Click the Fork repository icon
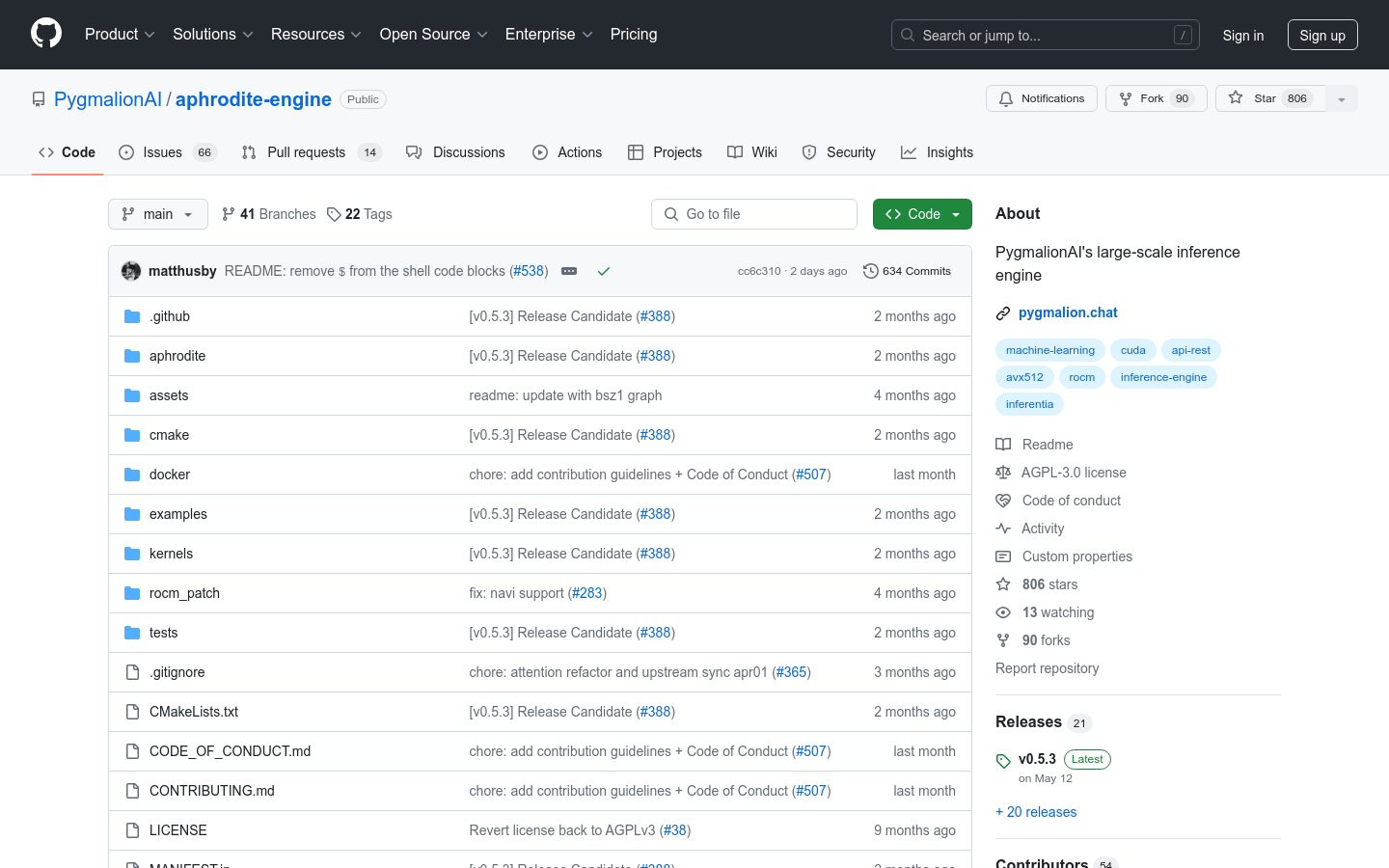Viewport: 1389px width, 868px height. pos(1126,98)
